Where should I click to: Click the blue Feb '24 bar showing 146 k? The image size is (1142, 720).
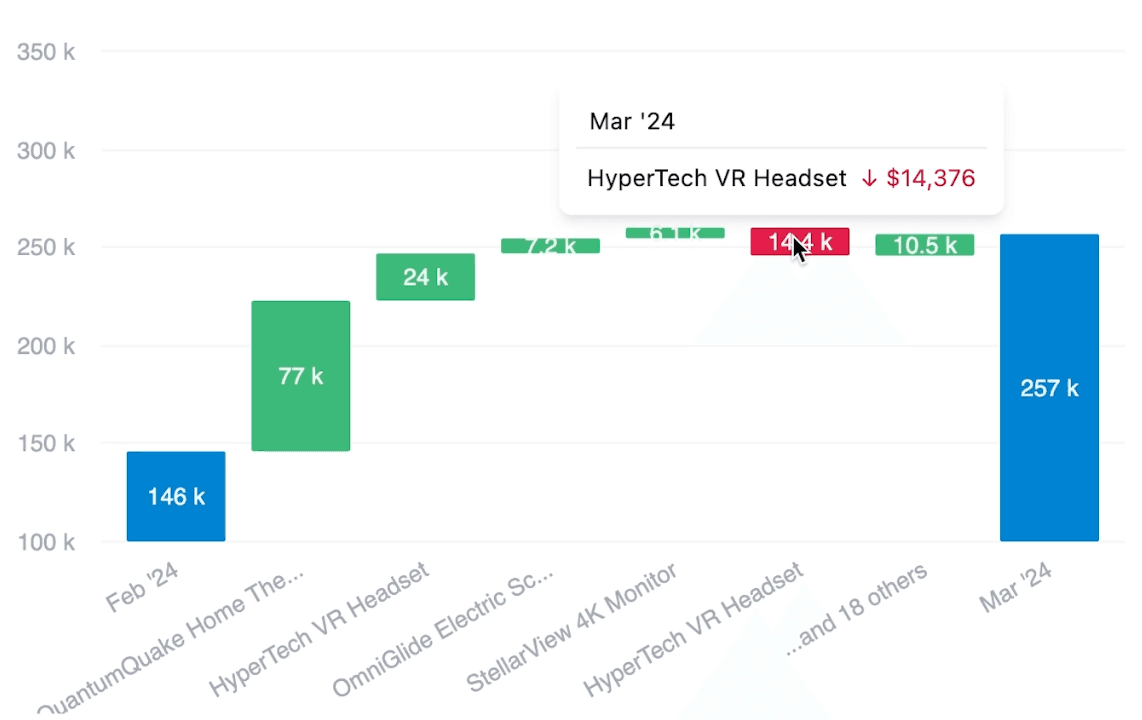176,496
